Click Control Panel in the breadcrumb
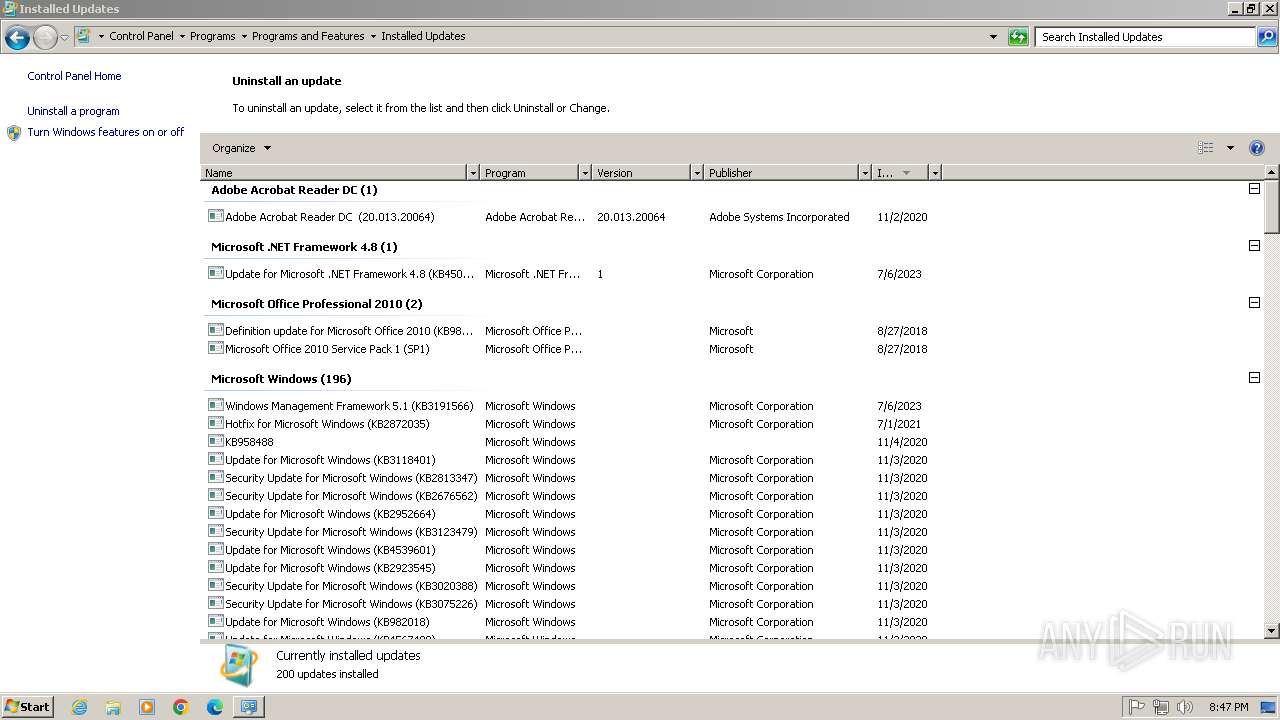The image size is (1280, 720). tap(141, 36)
